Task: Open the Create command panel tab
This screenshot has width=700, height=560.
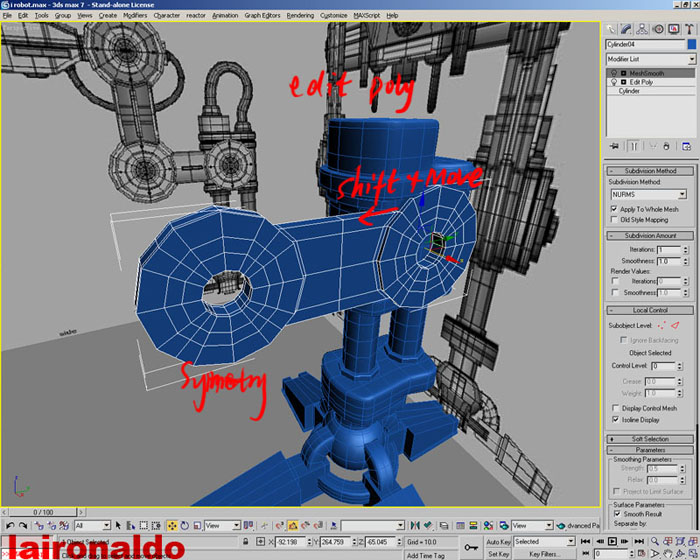Action: [x=611, y=30]
